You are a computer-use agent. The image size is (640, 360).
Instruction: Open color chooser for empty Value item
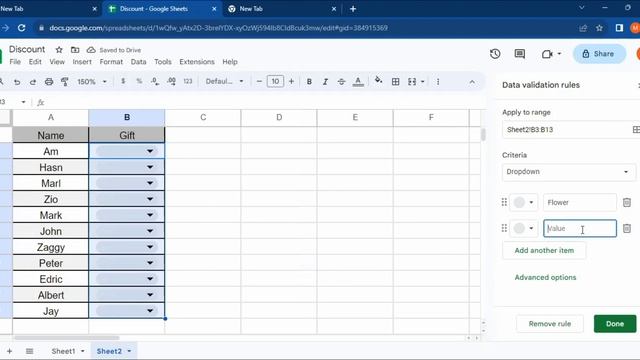524,228
